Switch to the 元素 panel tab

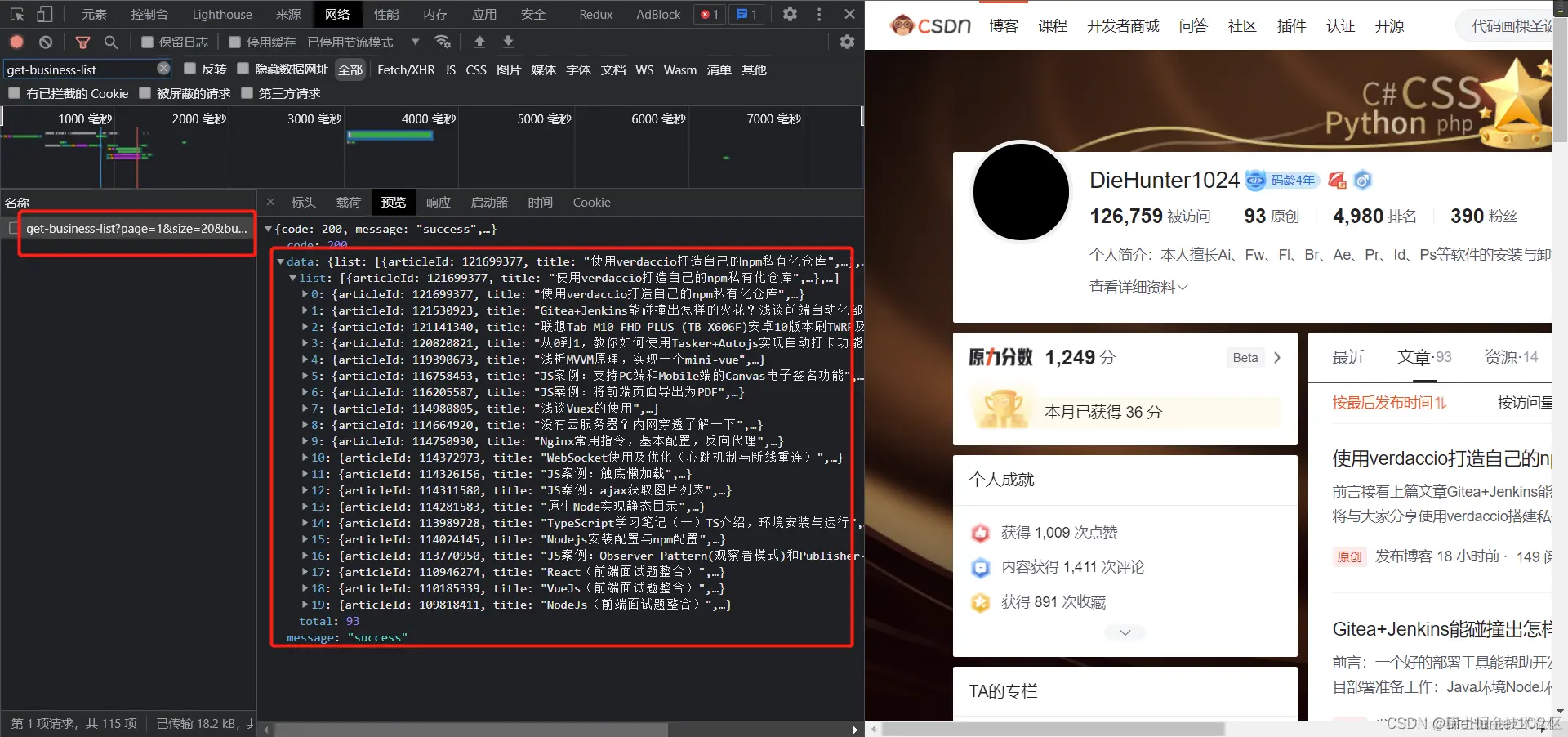tap(94, 14)
